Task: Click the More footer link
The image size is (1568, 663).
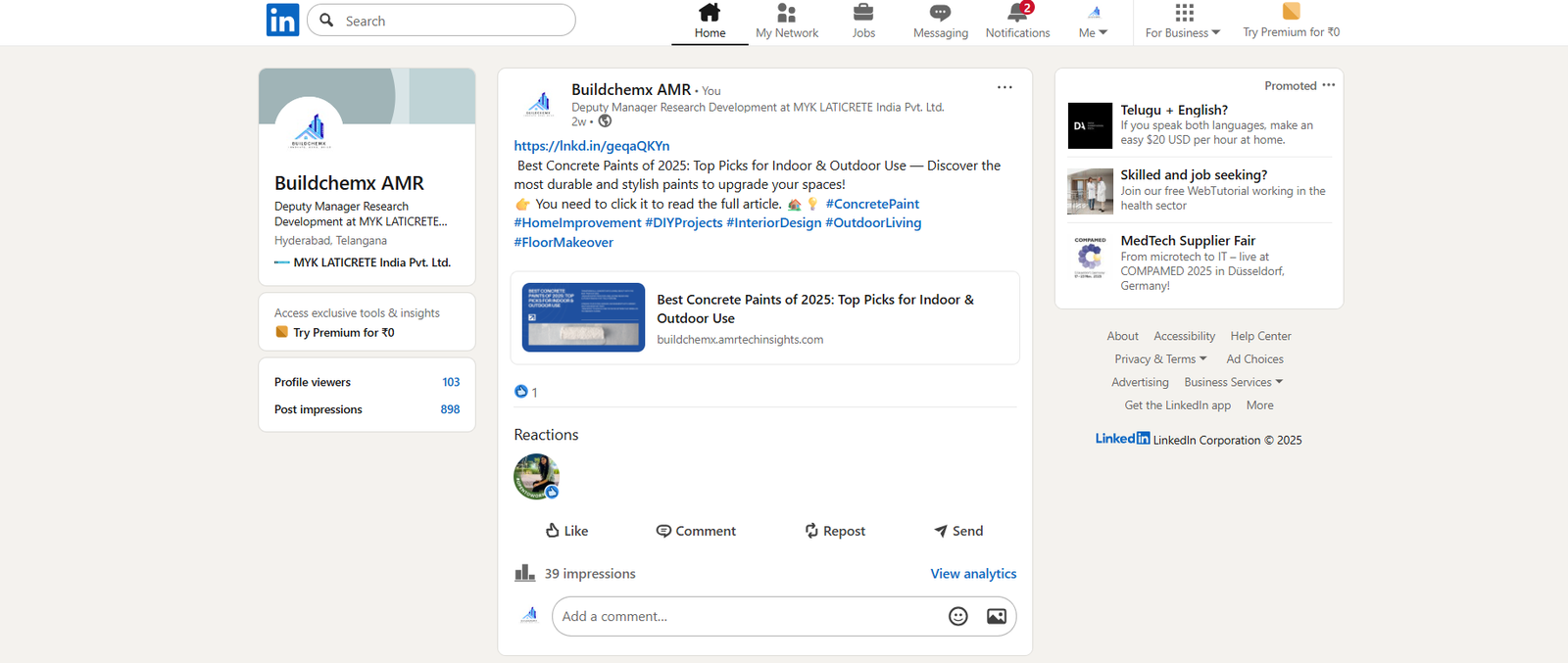Action: point(1259,405)
